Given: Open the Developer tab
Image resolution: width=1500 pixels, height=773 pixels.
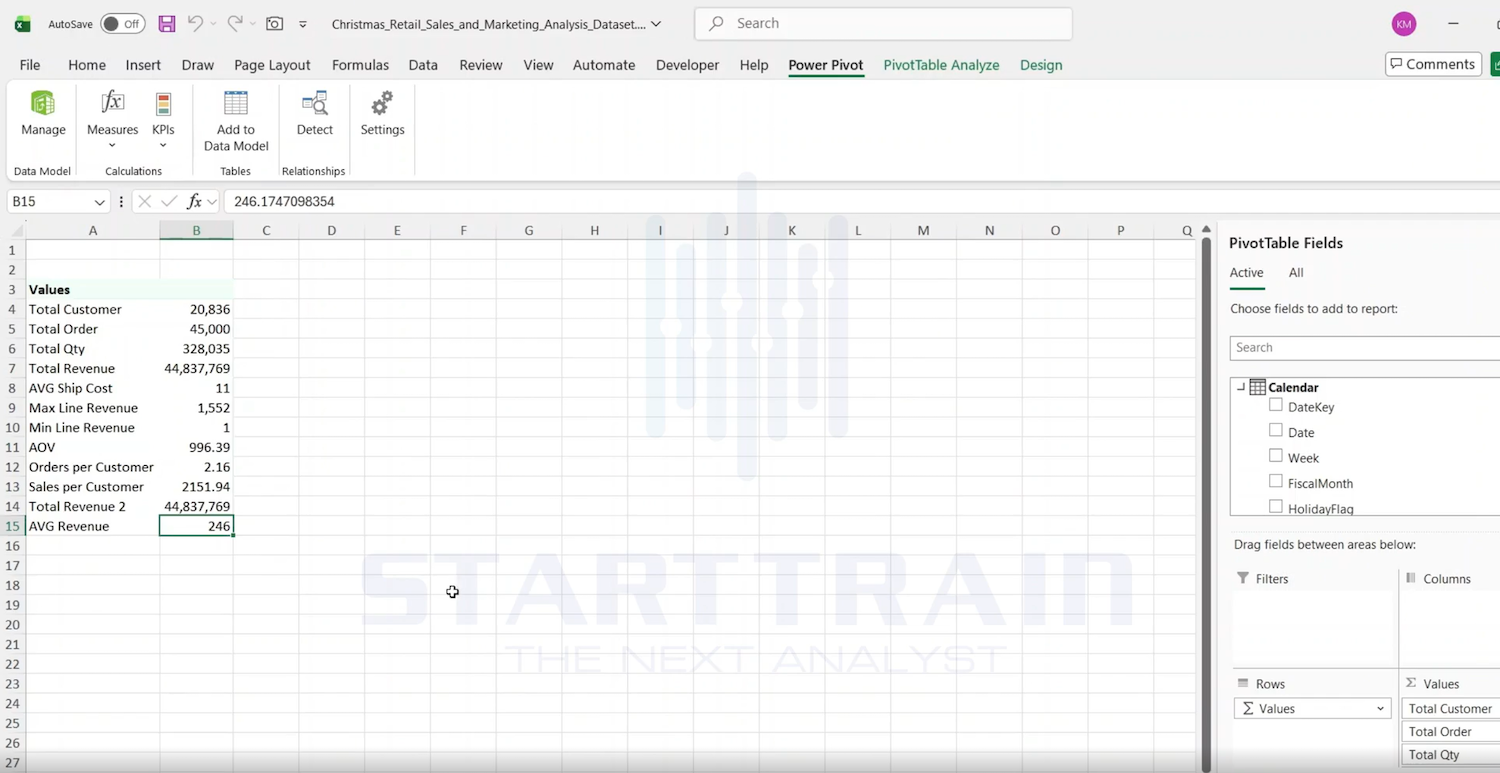Looking at the screenshot, I should 687,65.
